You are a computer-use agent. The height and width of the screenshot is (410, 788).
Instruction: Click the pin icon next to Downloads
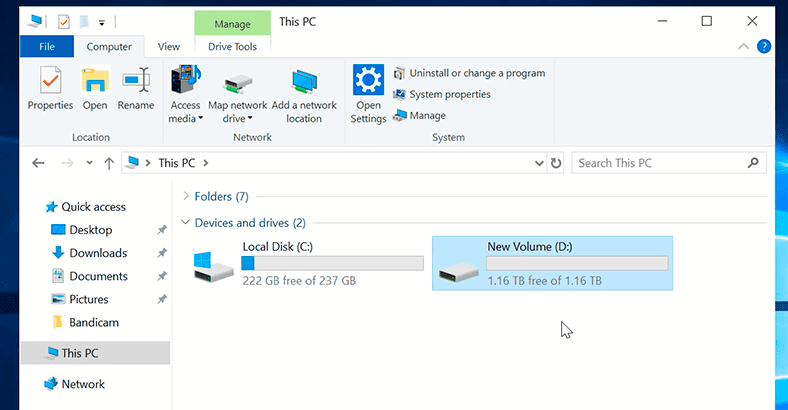[x=162, y=253]
